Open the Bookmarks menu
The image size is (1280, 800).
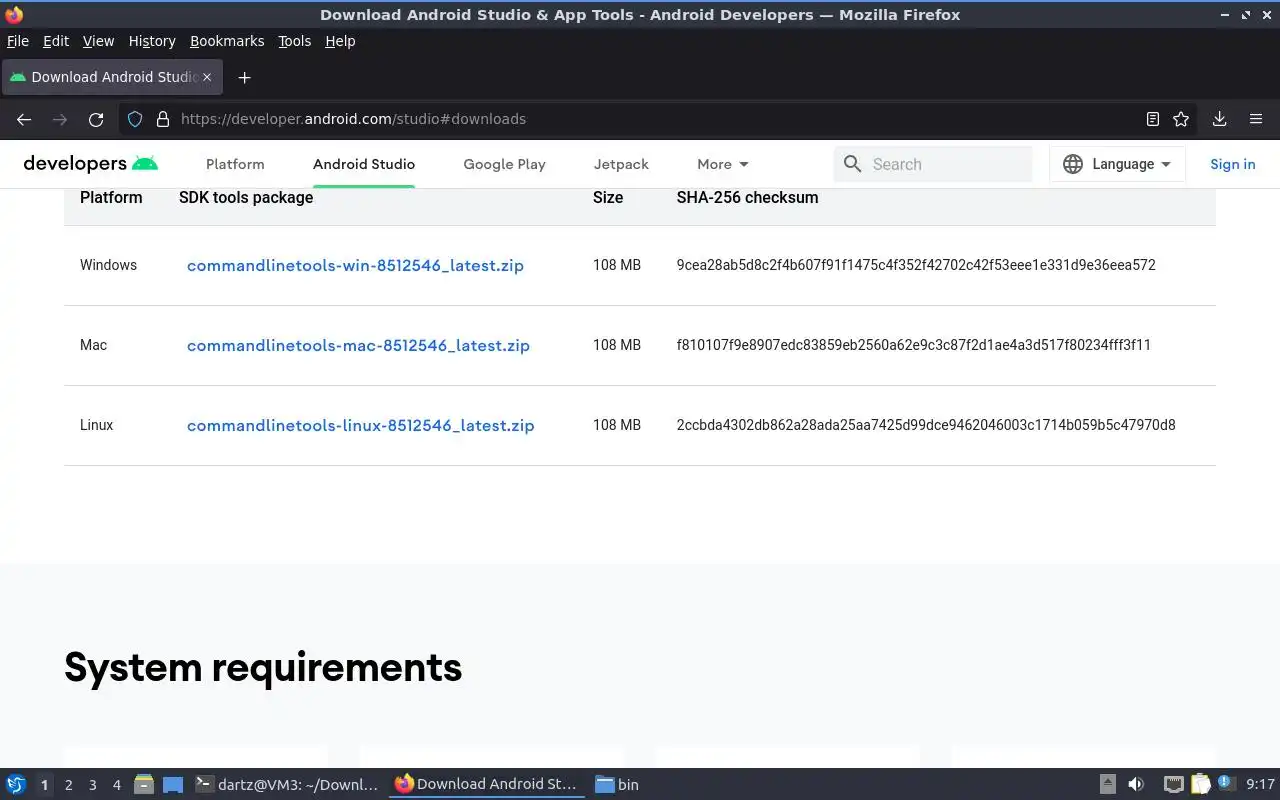[x=227, y=41]
